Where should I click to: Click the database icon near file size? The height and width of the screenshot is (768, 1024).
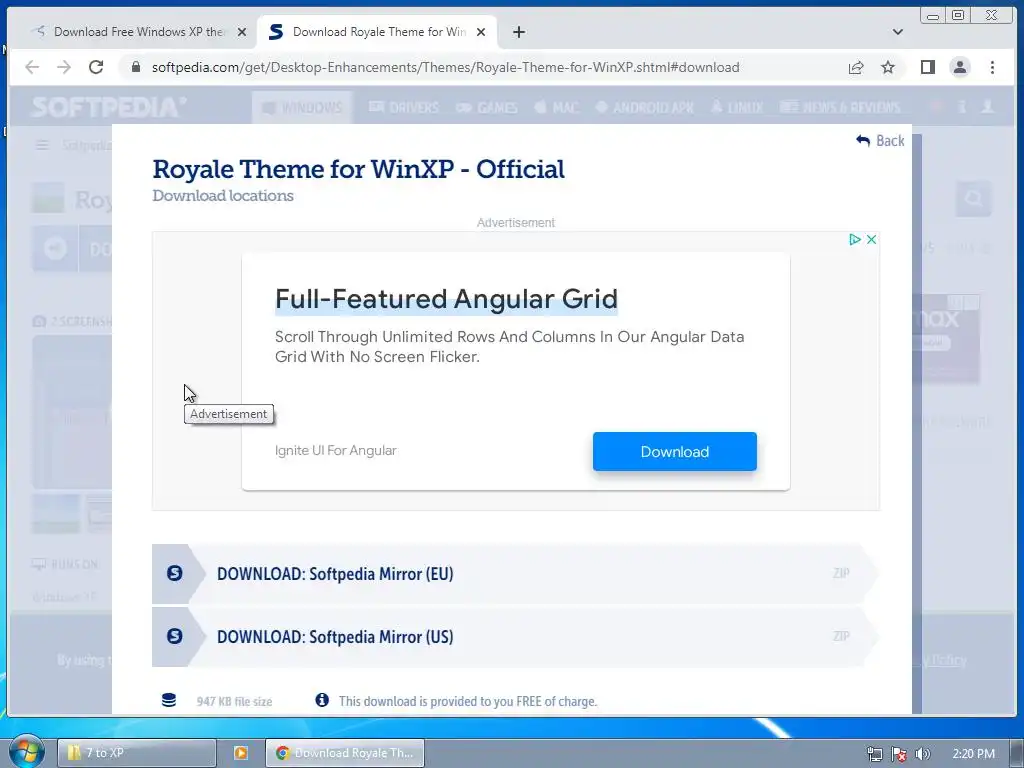[168, 701]
